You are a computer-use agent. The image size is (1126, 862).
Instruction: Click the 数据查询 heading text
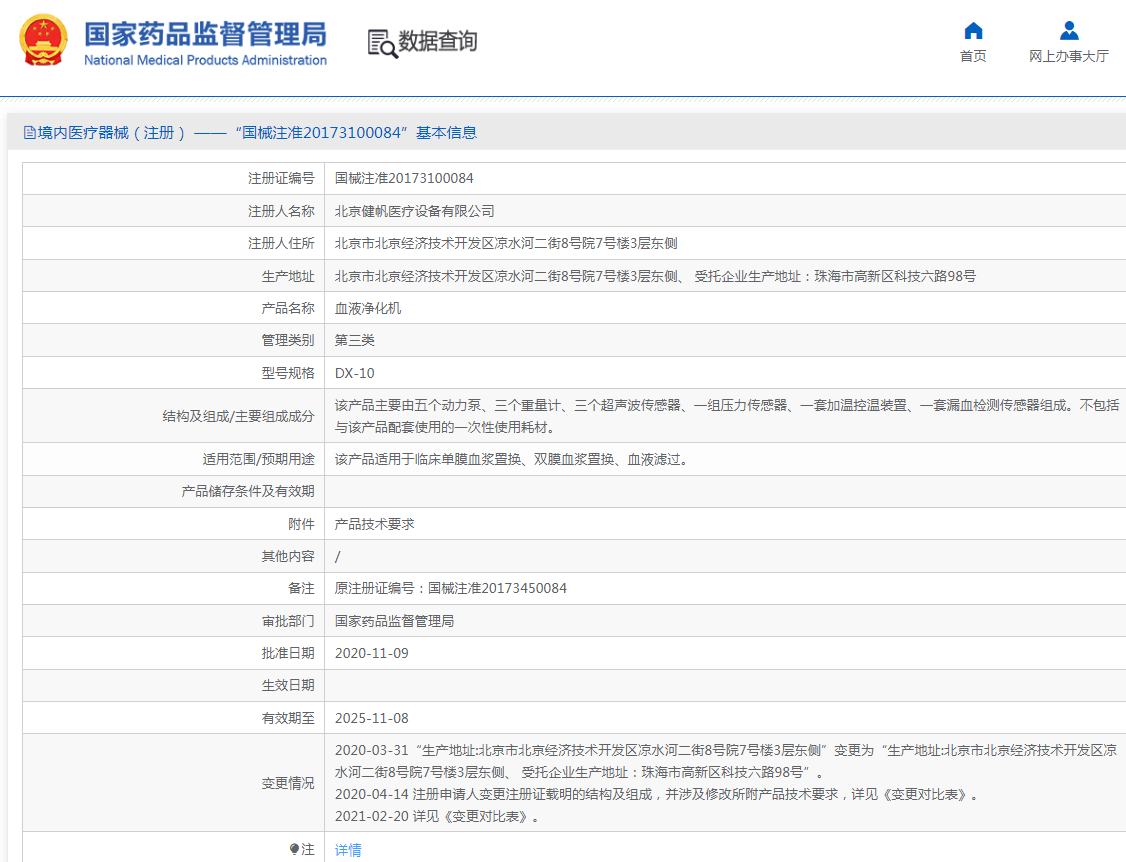click(x=438, y=41)
